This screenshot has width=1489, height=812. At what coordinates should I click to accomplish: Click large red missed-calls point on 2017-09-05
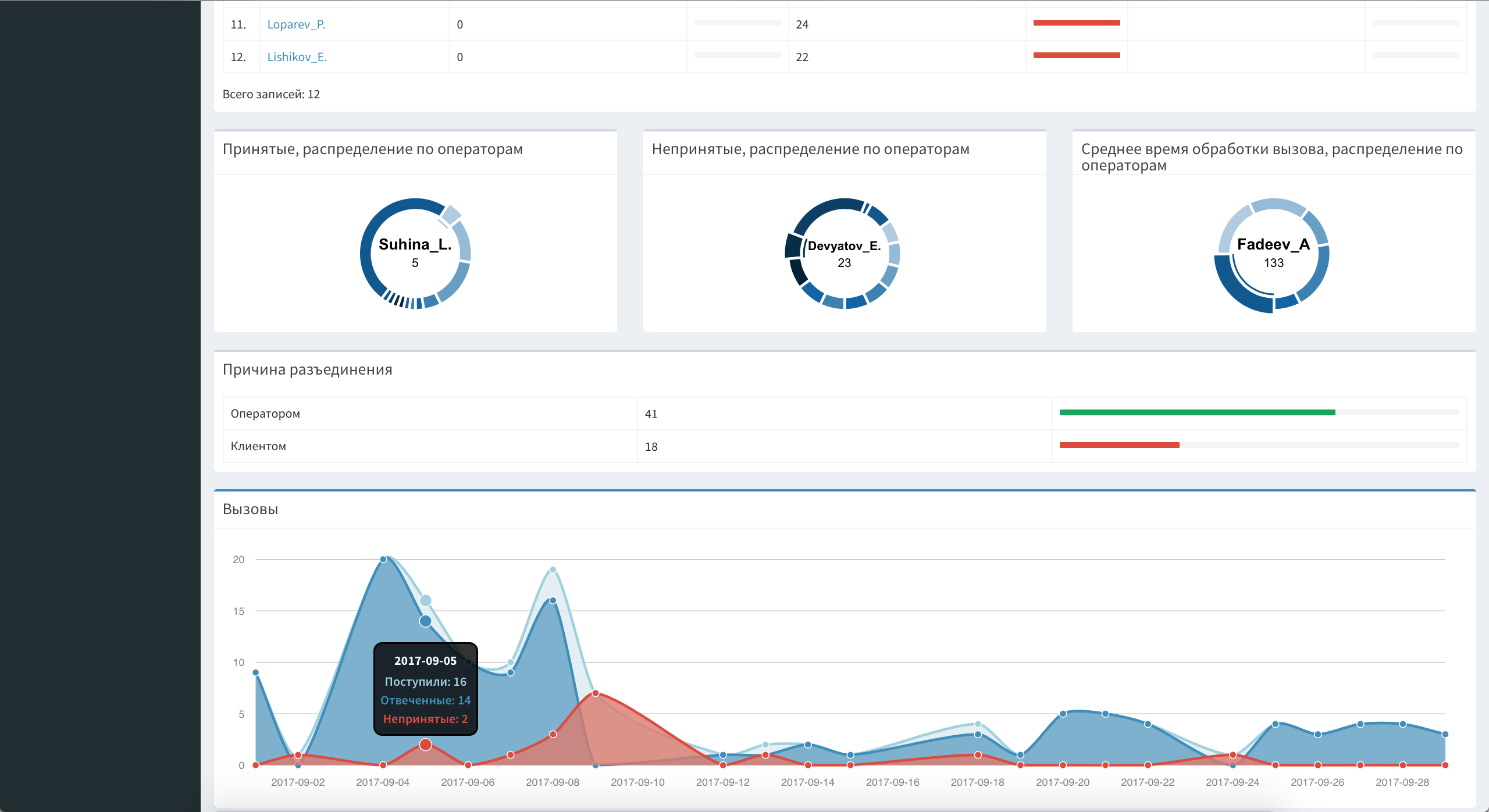pyautogui.click(x=425, y=745)
